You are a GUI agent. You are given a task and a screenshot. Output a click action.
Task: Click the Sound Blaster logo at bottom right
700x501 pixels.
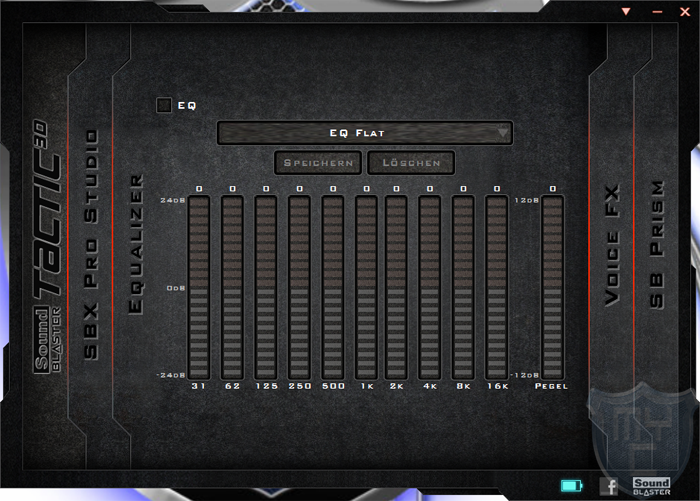point(651,486)
